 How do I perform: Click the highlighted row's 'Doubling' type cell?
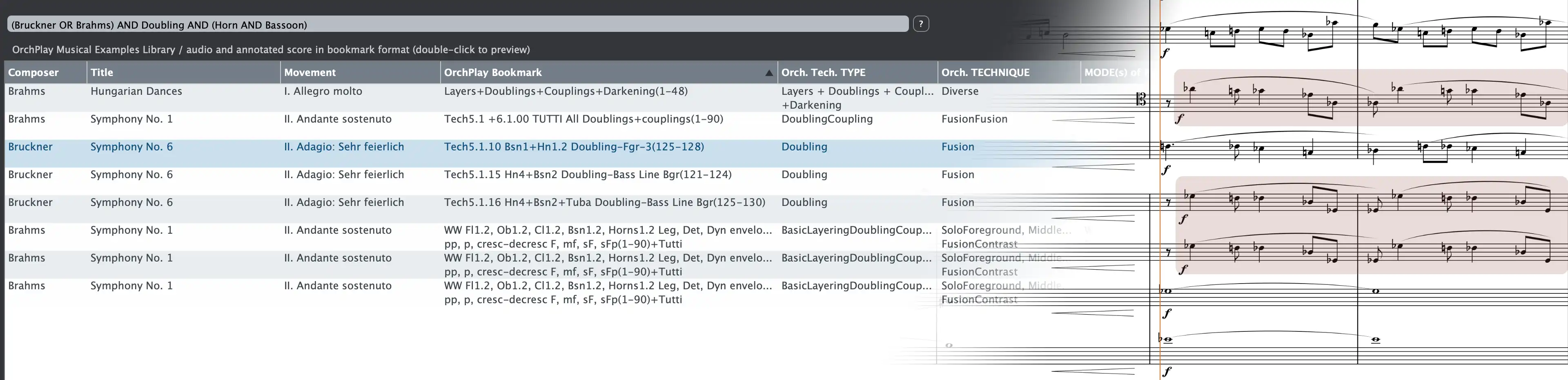pyautogui.click(x=804, y=147)
